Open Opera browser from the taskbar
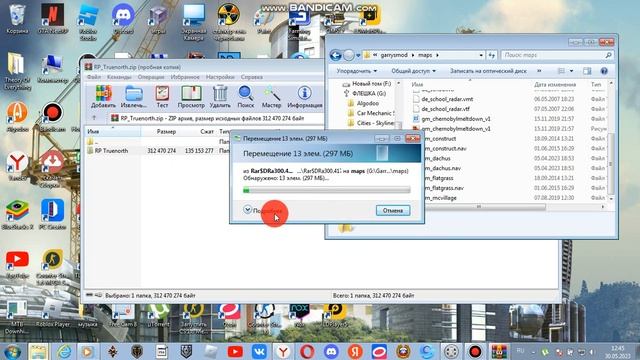The image size is (640, 360). point(307,351)
